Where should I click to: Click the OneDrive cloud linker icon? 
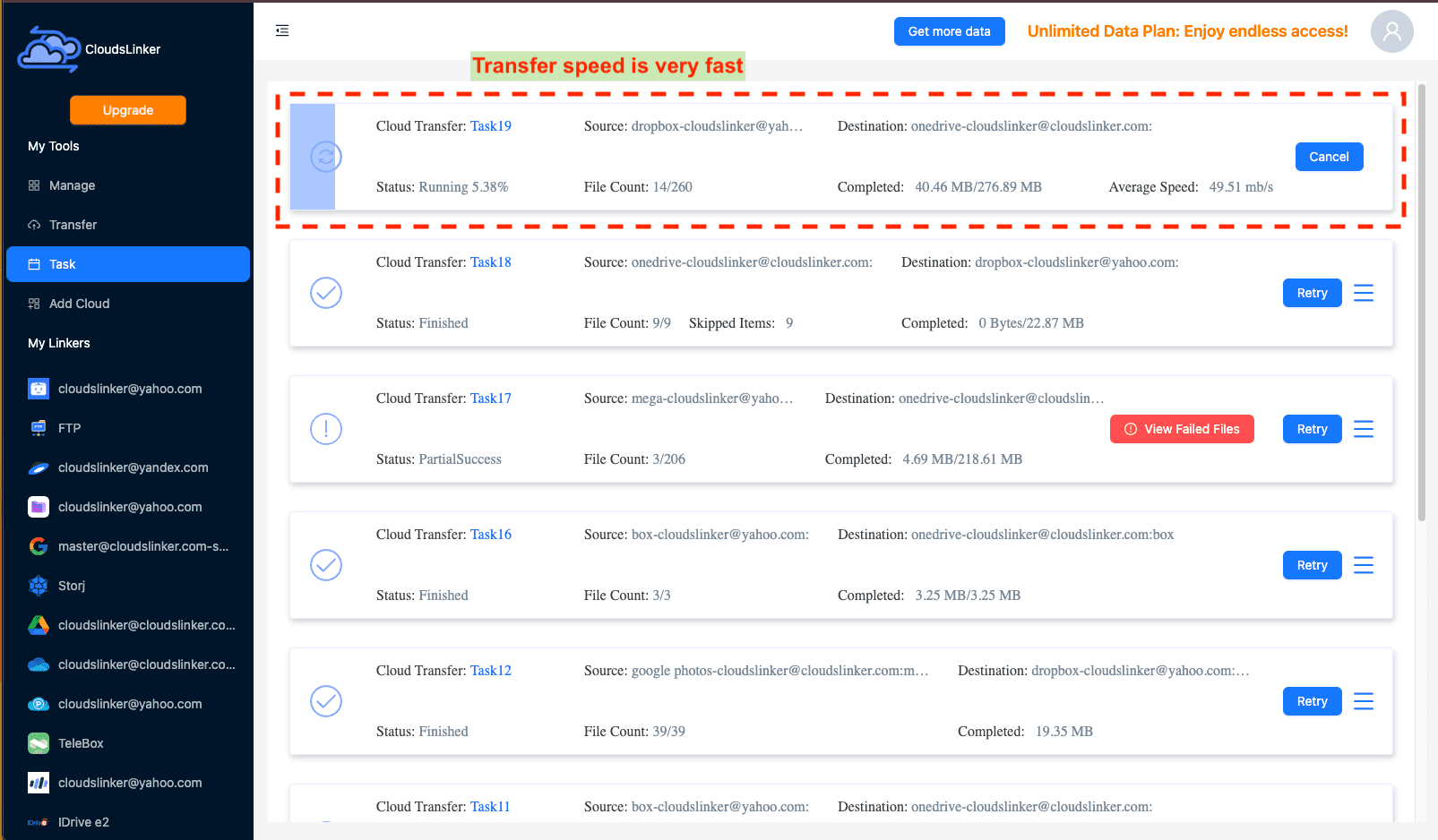(39, 664)
